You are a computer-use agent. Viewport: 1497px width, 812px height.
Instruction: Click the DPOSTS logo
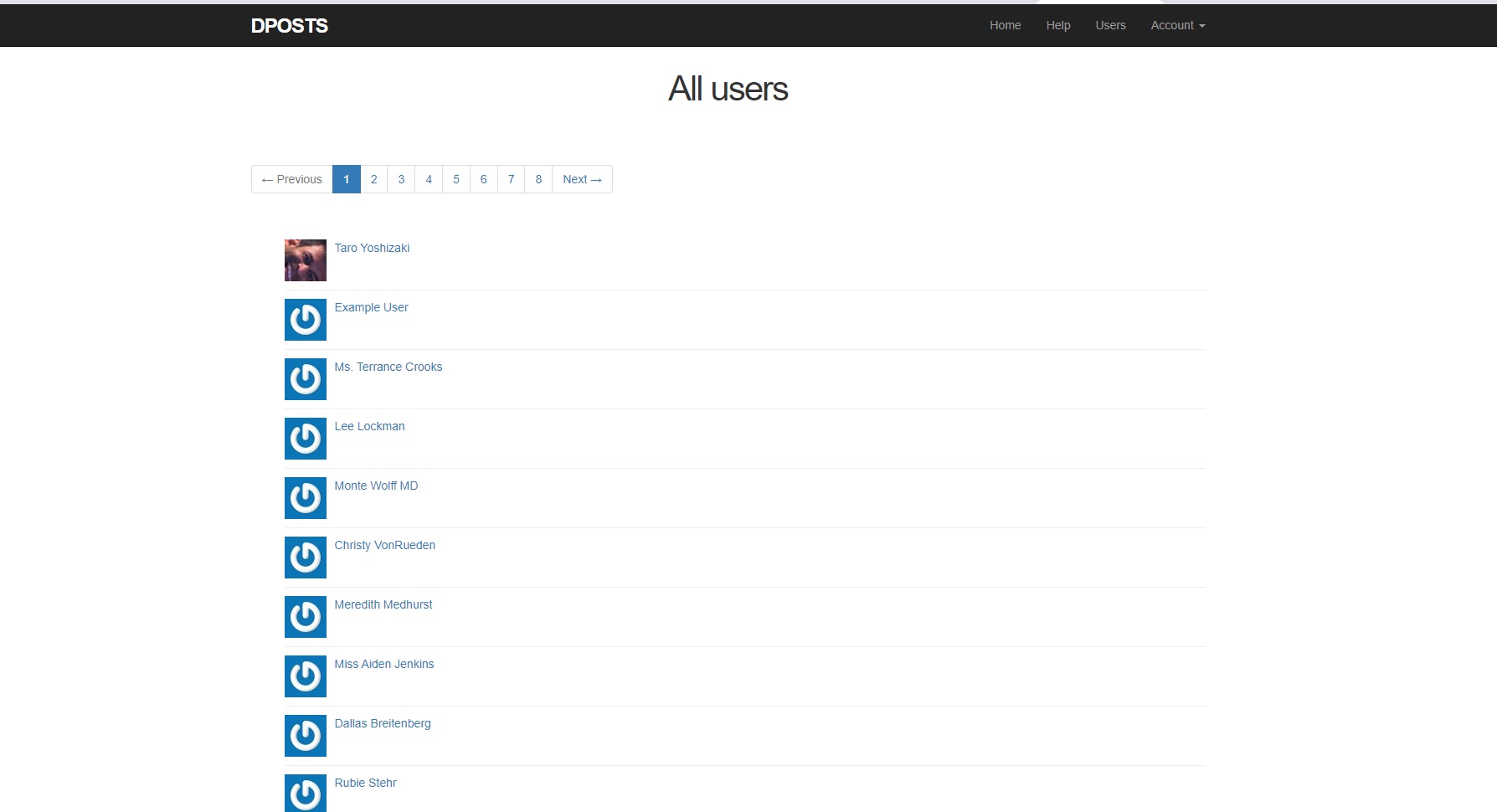[x=290, y=26]
